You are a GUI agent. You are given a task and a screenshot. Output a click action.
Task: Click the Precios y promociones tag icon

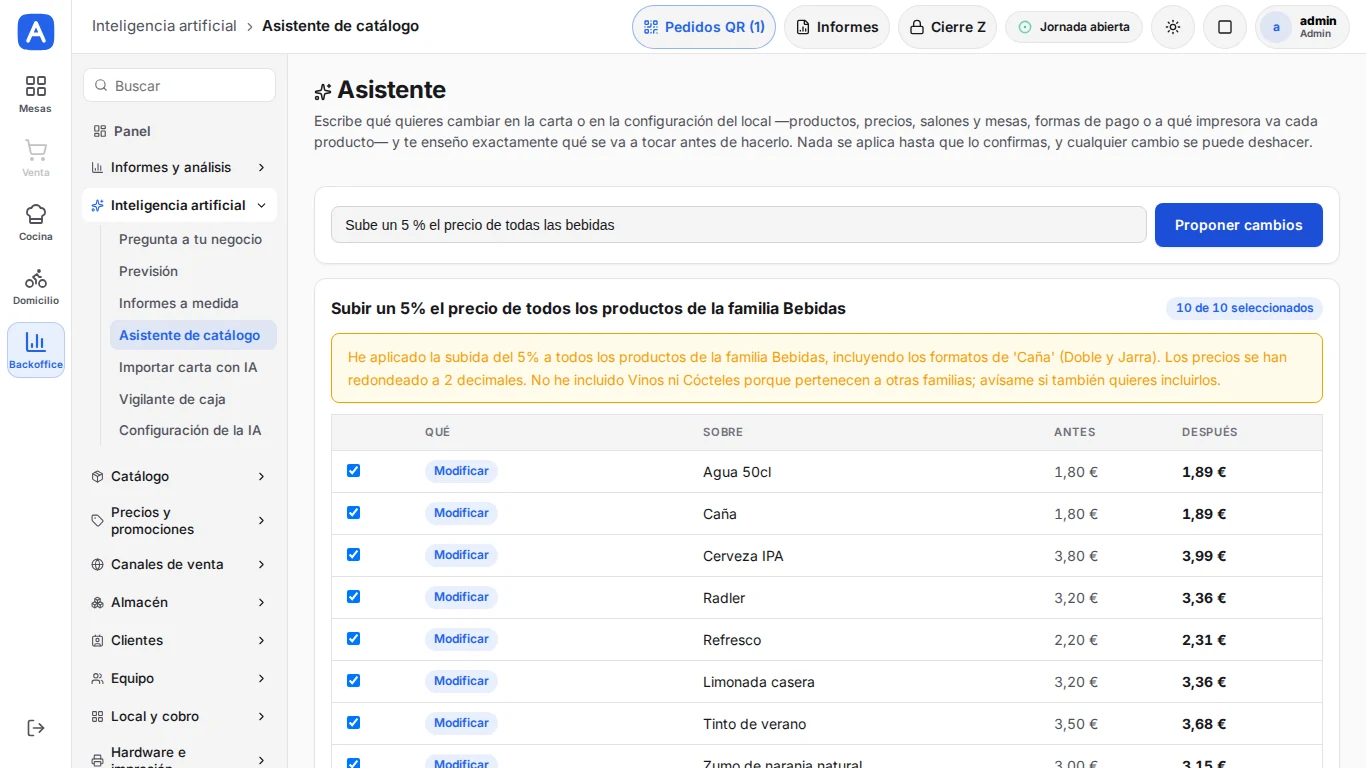pyautogui.click(x=98, y=521)
